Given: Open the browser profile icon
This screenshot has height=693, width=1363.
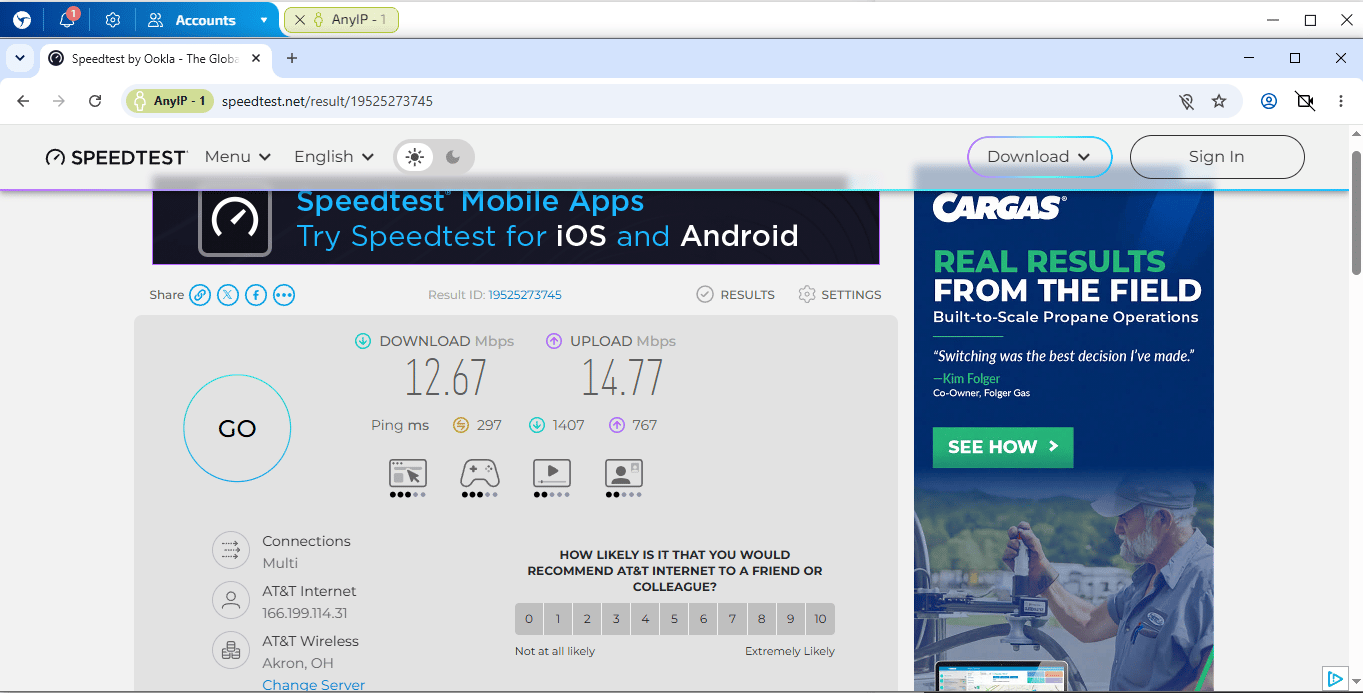Looking at the screenshot, I should (1269, 101).
